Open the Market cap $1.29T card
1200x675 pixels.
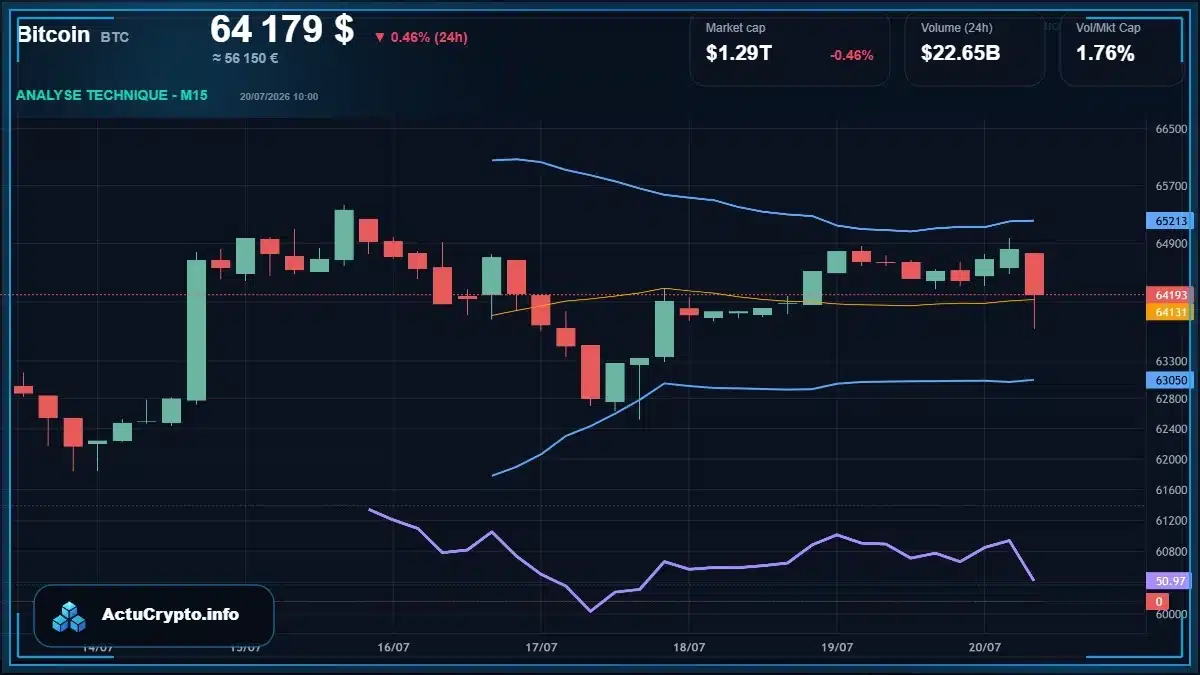(790, 48)
